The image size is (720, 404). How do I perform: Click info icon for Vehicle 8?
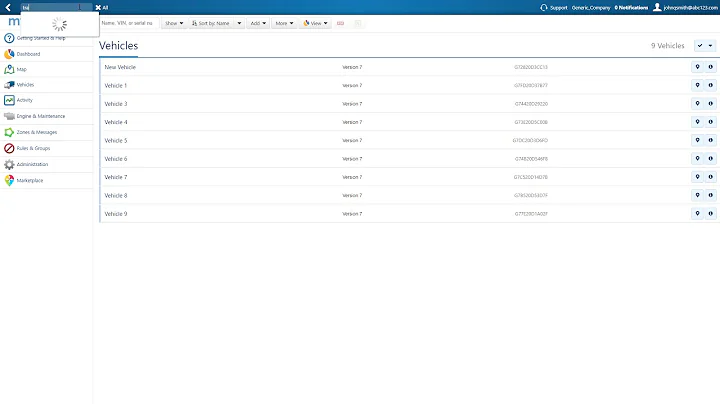[710, 196]
